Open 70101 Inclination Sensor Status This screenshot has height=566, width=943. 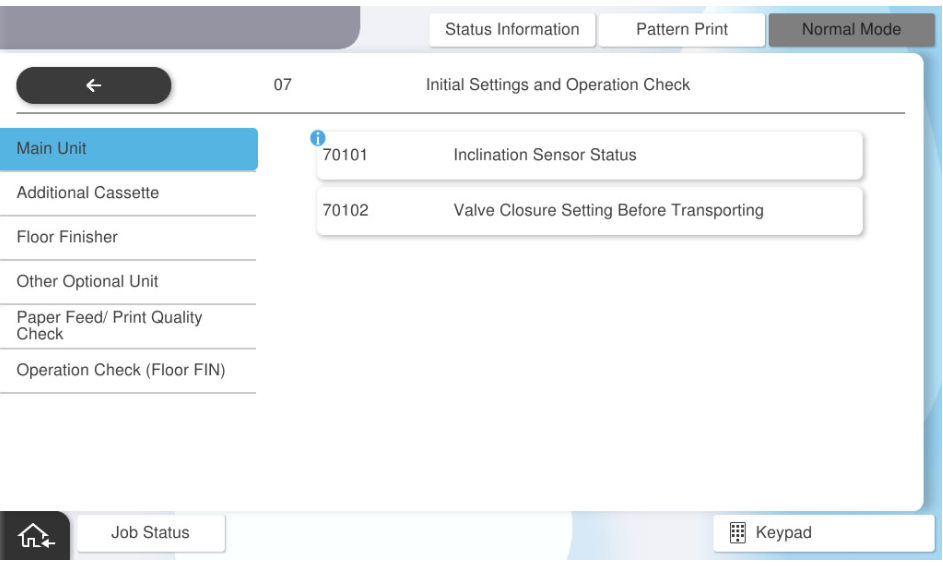589,156
